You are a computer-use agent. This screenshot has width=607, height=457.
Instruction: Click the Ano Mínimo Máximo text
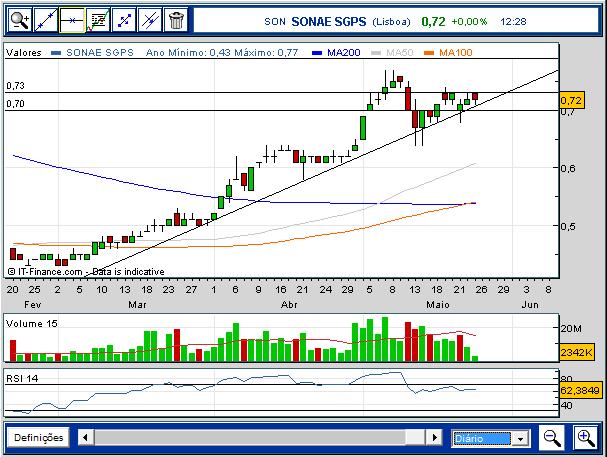pyautogui.click(x=222, y=53)
